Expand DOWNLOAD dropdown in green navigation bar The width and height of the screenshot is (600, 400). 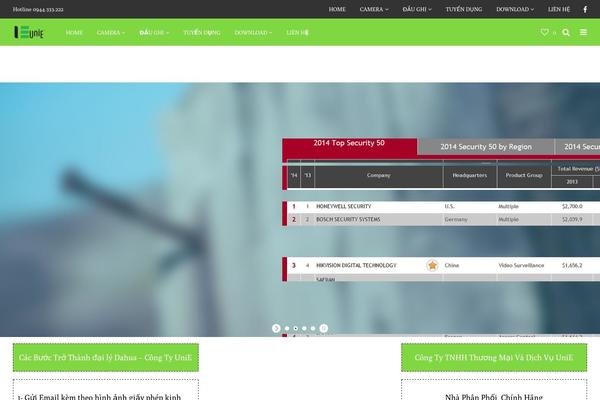click(253, 33)
